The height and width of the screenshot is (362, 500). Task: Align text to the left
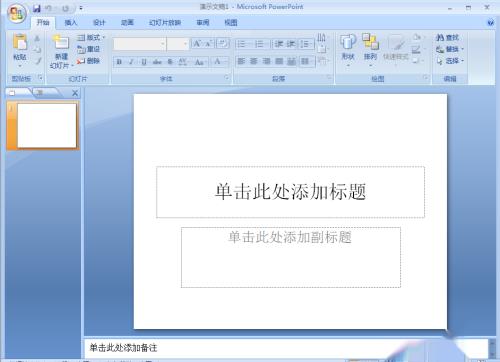241,61
